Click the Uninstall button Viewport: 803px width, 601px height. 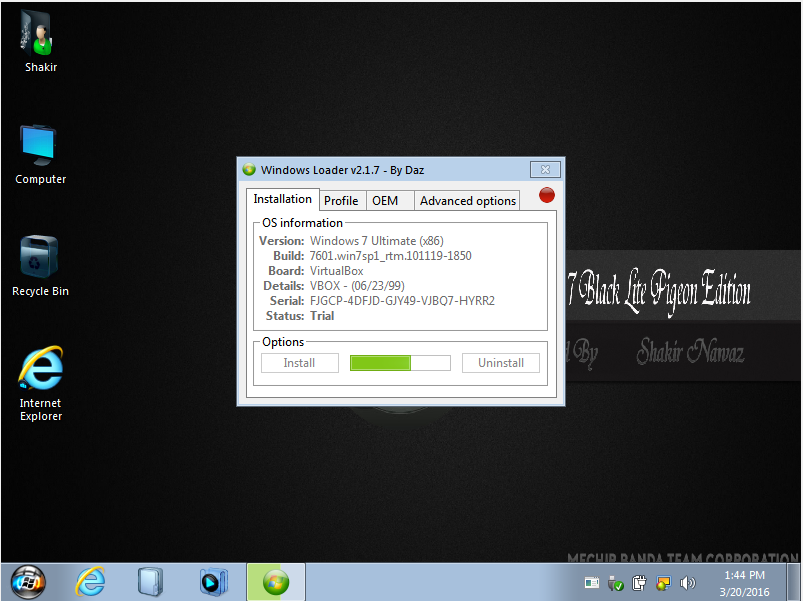click(501, 363)
